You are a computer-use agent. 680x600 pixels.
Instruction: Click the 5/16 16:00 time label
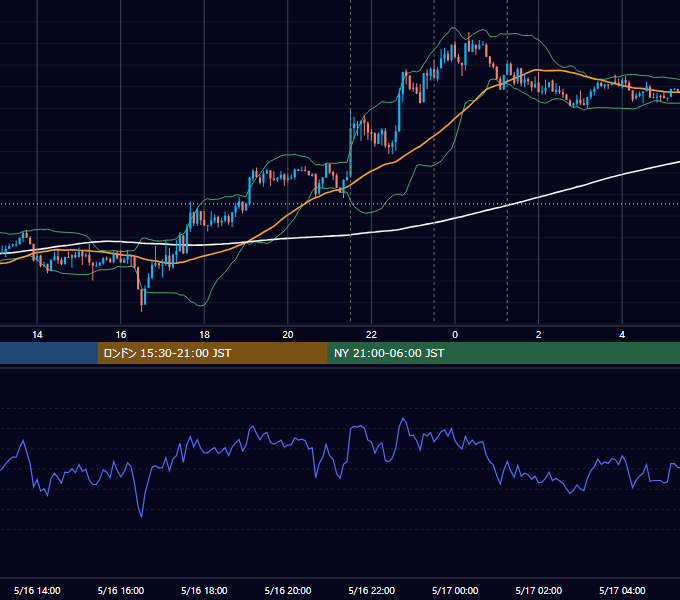[121, 590]
